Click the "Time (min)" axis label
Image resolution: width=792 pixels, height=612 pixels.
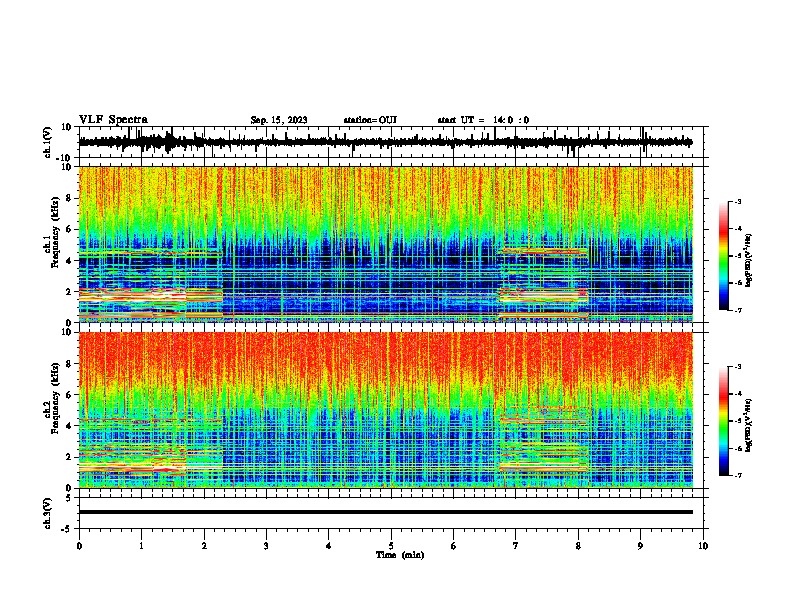pyautogui.click(x=400, y=555)
